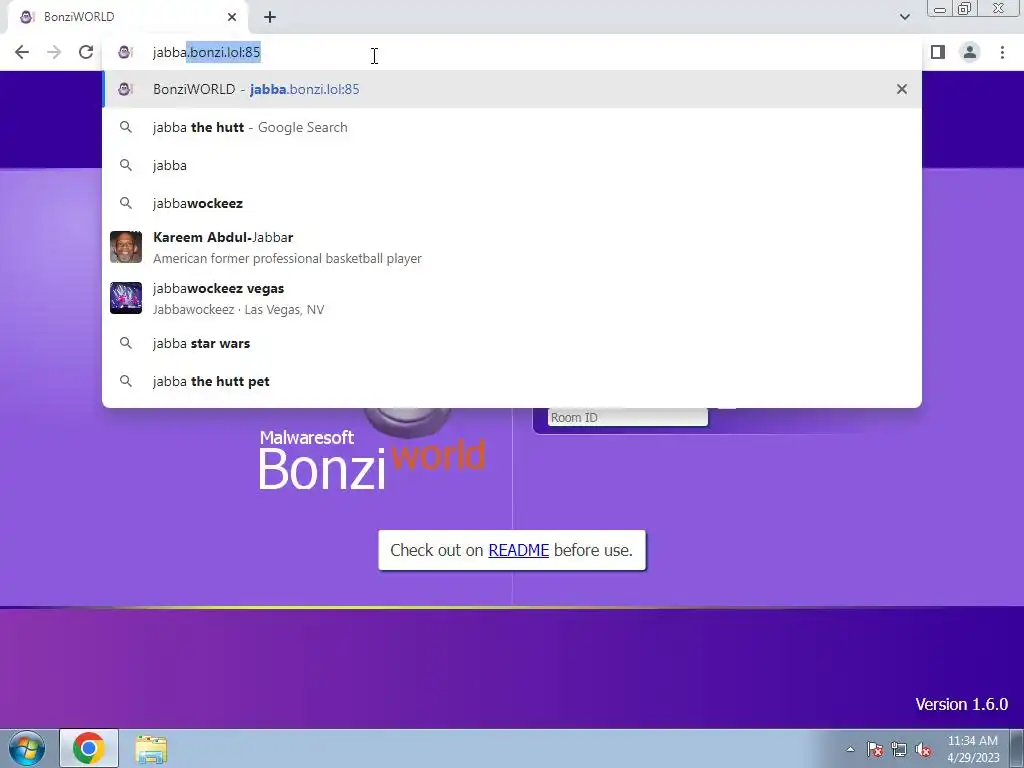Viewport: 1024px width, 768px height.
Task: Click the search icon beside 'jabba star wars'
Action: tap(125, 343)
